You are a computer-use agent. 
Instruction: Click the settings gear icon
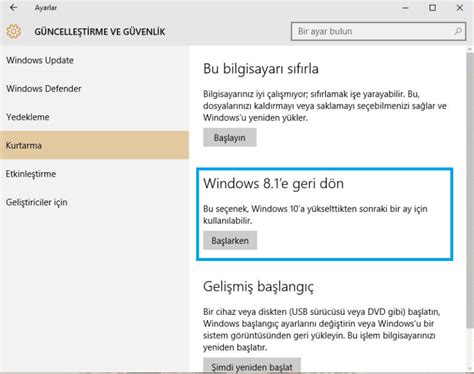click(x=13, y=32)
